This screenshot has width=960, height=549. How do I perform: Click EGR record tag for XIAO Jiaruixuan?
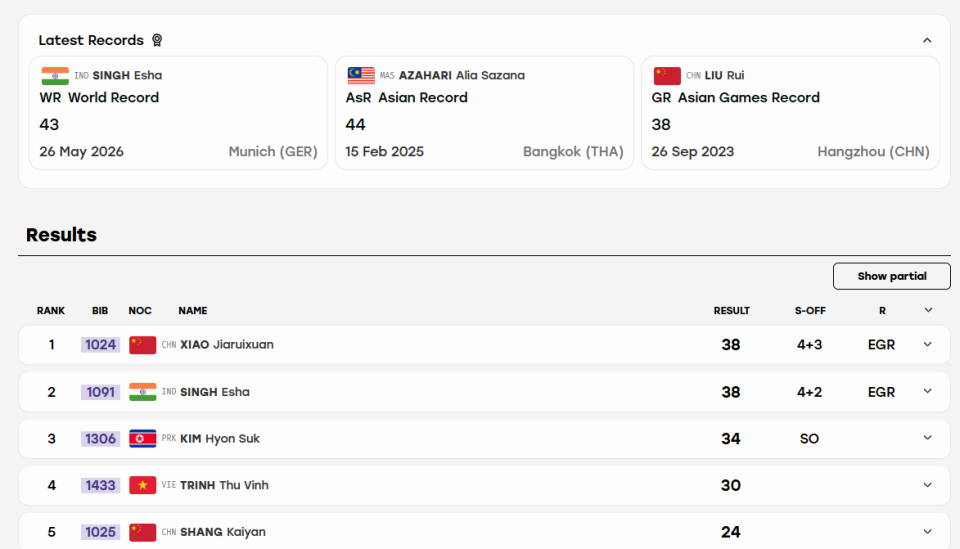[882, 345]
